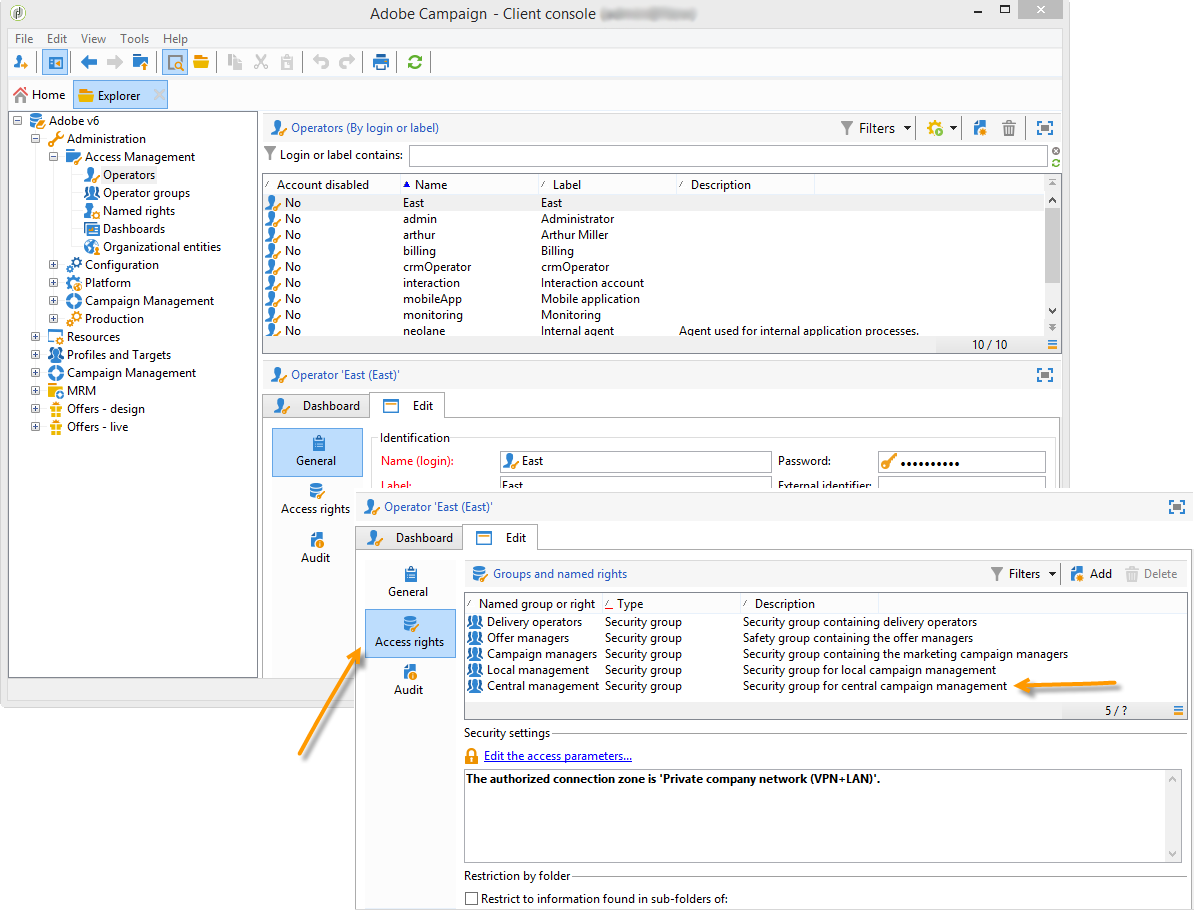Expand the Resources tree node

35,337
